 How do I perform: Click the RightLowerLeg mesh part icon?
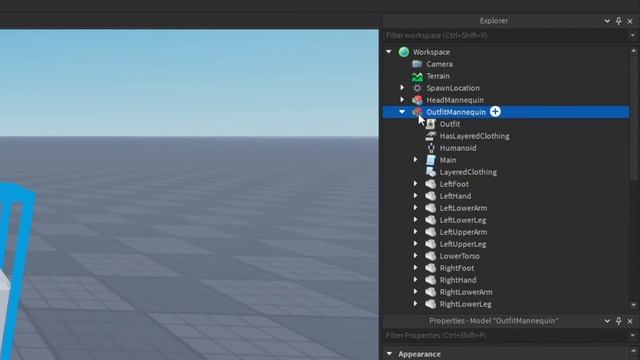[x=430, y=304]
